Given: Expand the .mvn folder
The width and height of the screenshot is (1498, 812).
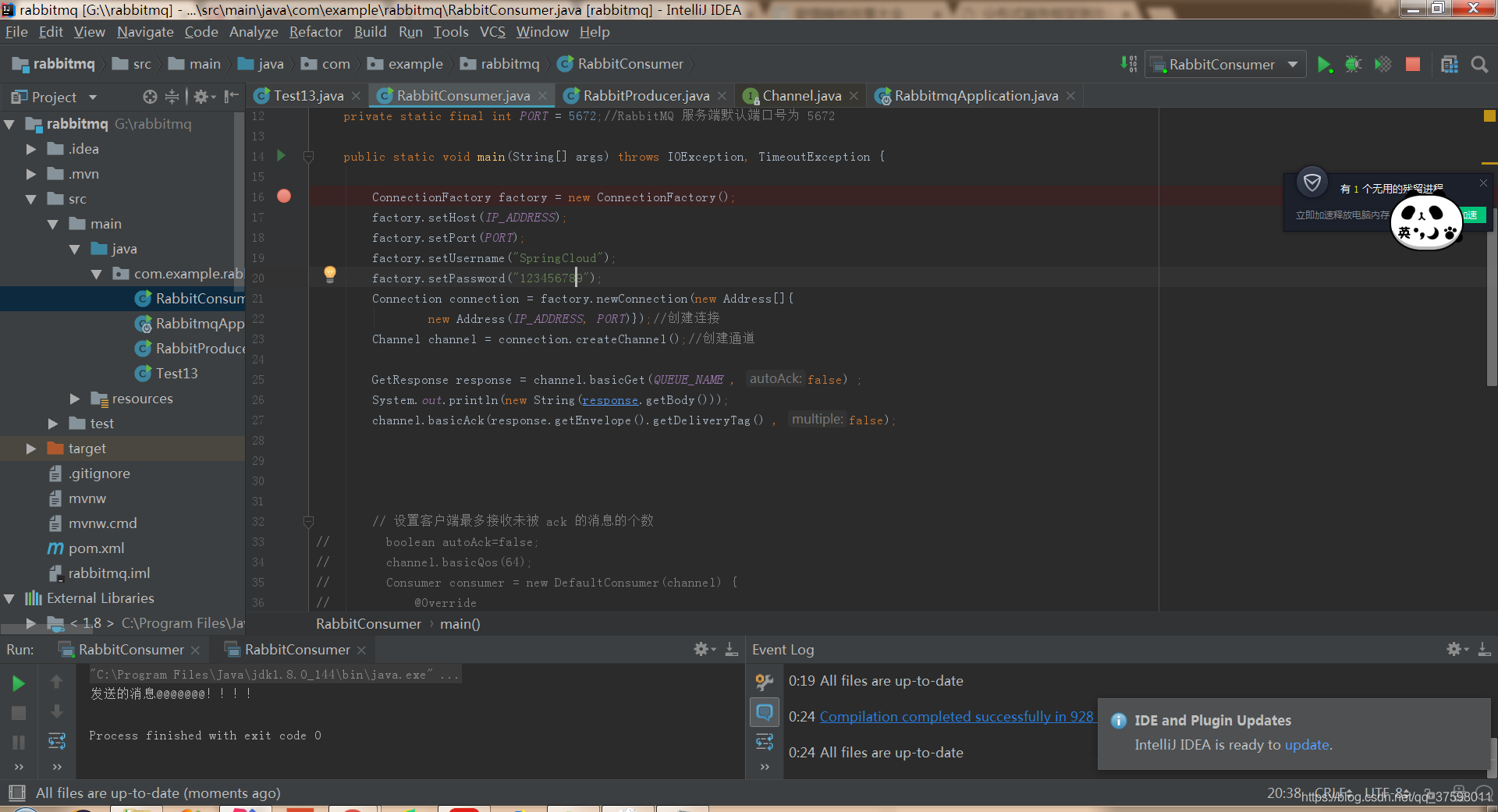Looking at the screenshot, I should tap(31, 174).
